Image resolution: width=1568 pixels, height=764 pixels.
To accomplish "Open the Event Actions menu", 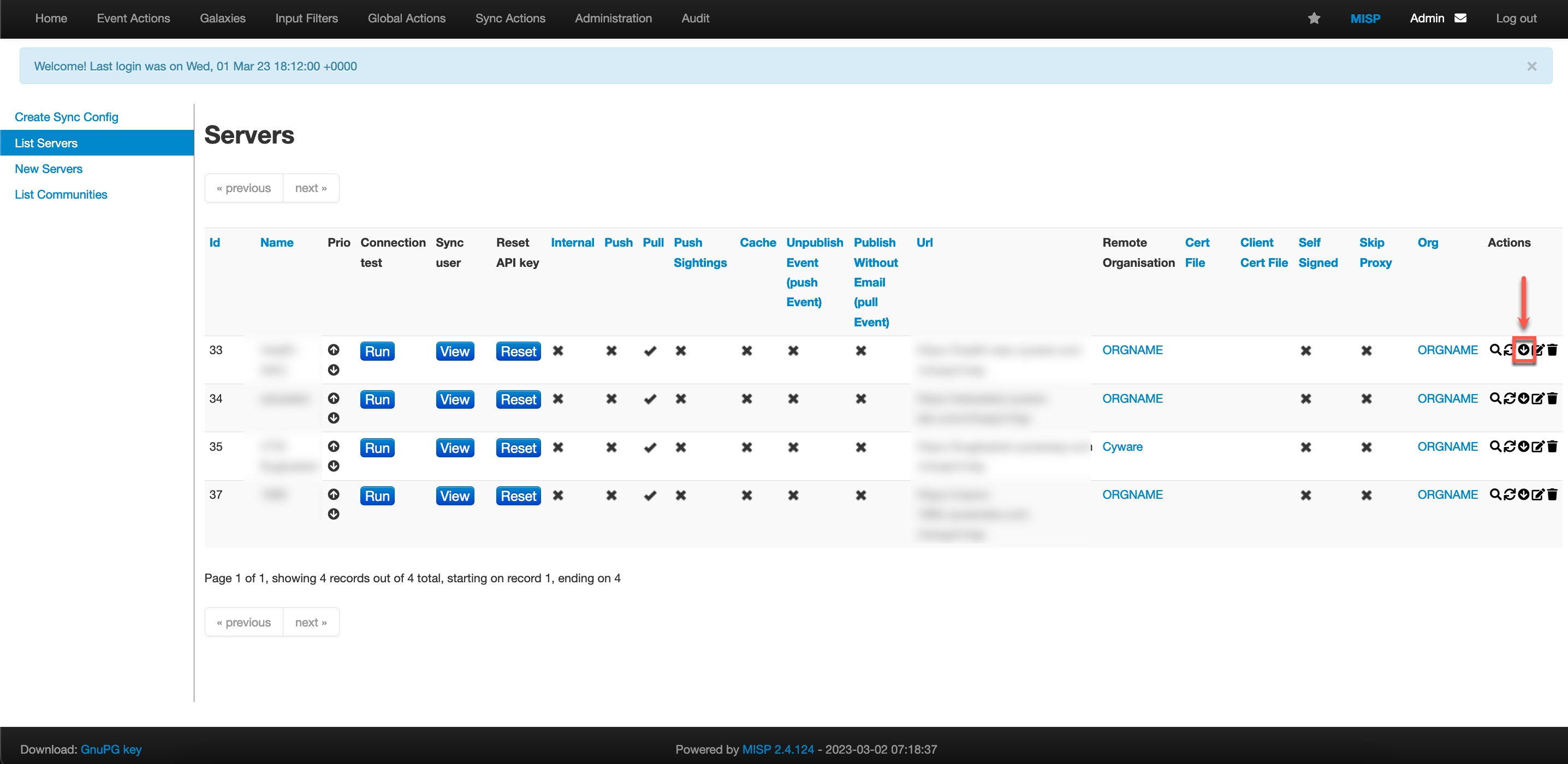I will click(133, 18).
